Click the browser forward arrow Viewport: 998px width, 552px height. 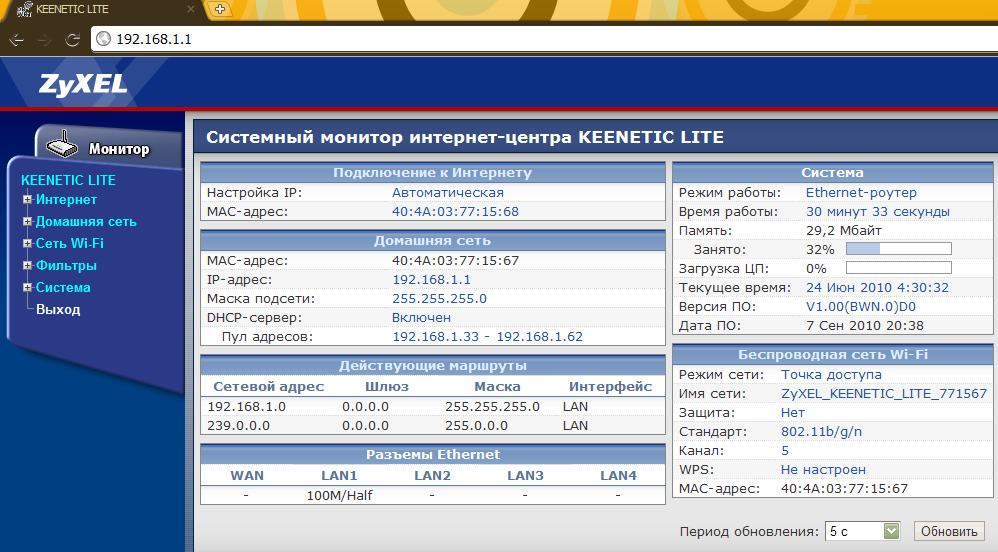pos(44,39)
